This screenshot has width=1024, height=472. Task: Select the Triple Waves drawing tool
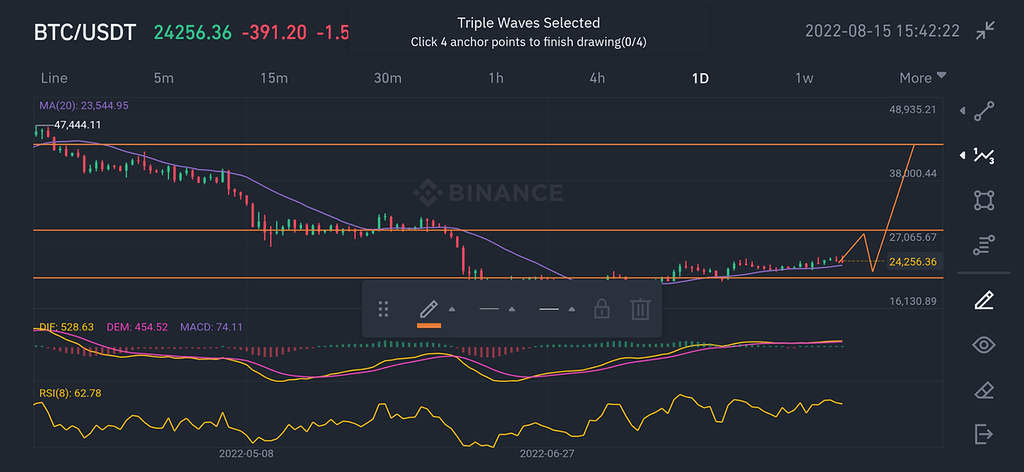tap(985, 155)
